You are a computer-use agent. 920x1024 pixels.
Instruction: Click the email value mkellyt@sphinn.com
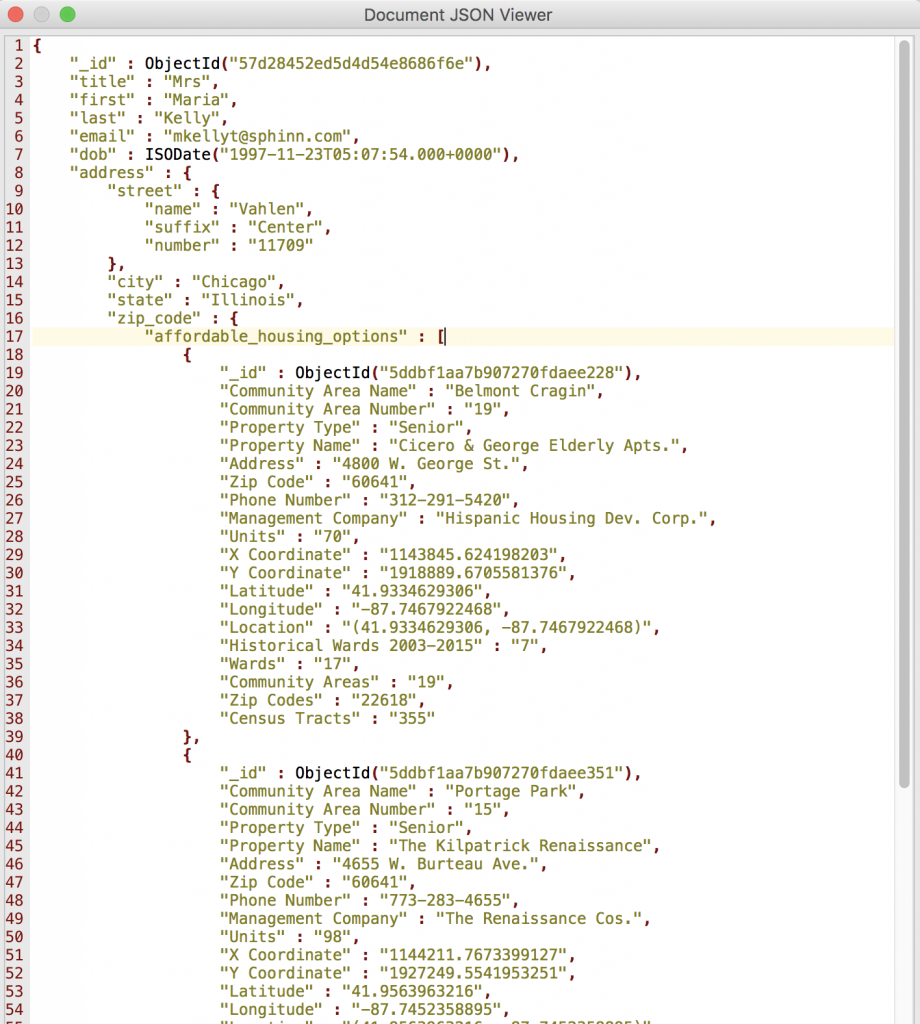click(262, 135)
